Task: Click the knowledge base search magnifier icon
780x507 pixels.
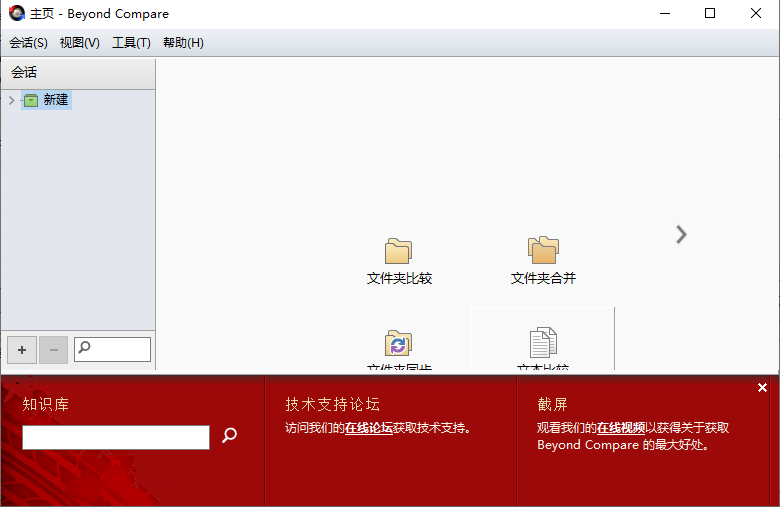Action: point(229,435)
